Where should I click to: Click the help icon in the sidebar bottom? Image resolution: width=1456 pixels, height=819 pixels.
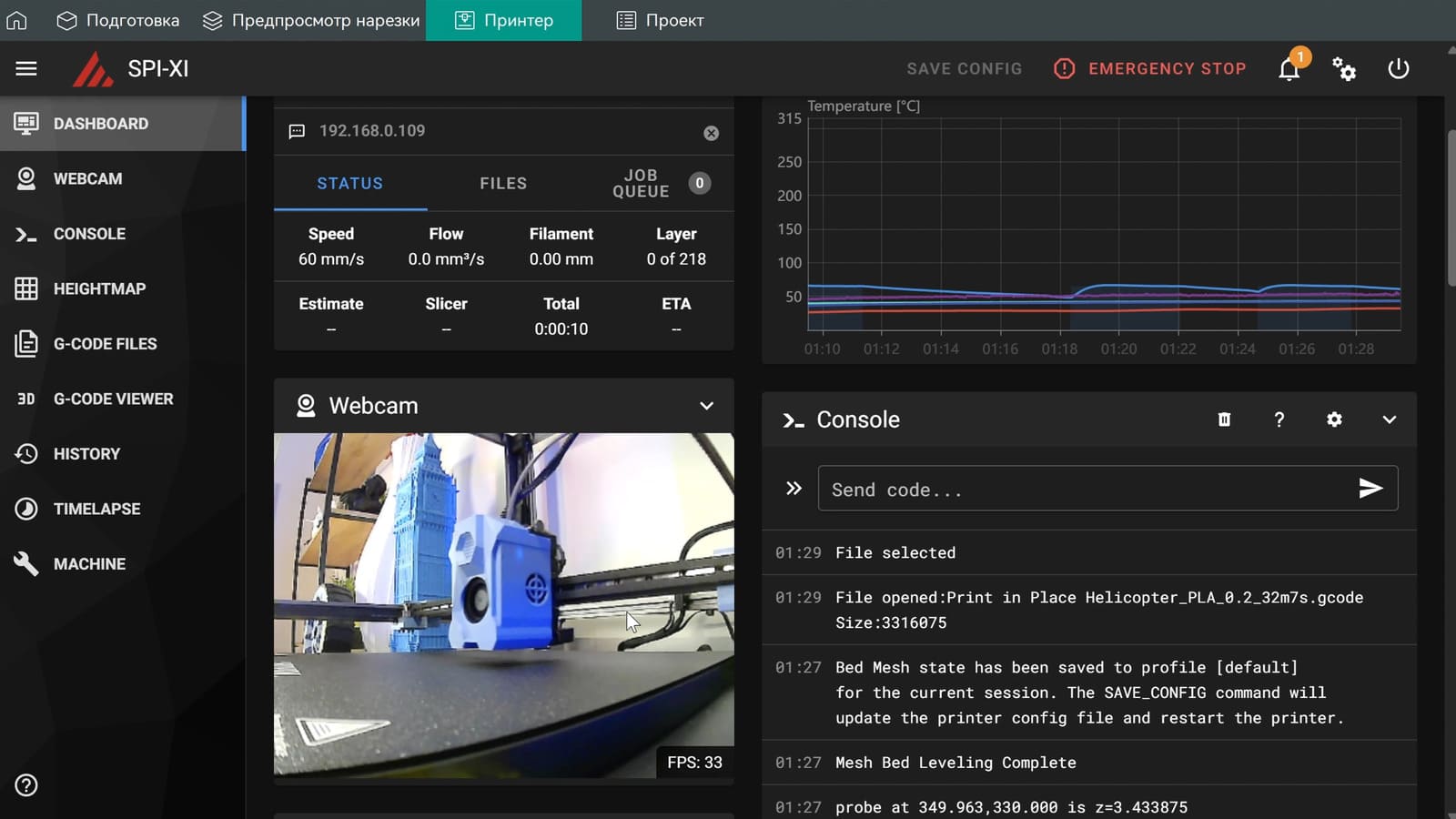26,785
